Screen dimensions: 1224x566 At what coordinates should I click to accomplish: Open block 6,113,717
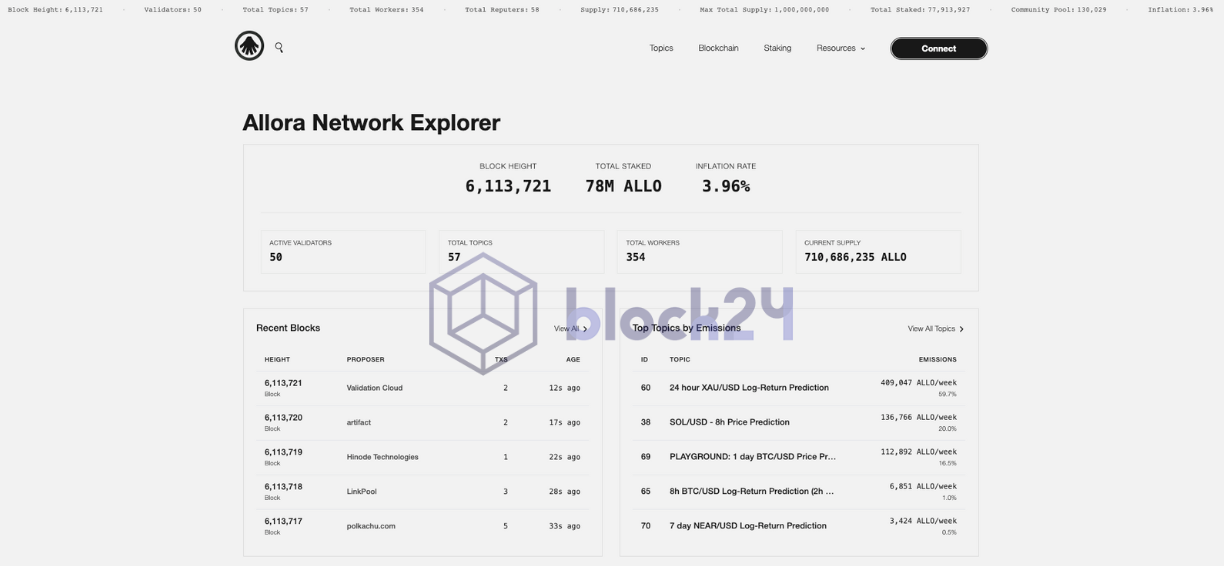click(x=283, y=521)
